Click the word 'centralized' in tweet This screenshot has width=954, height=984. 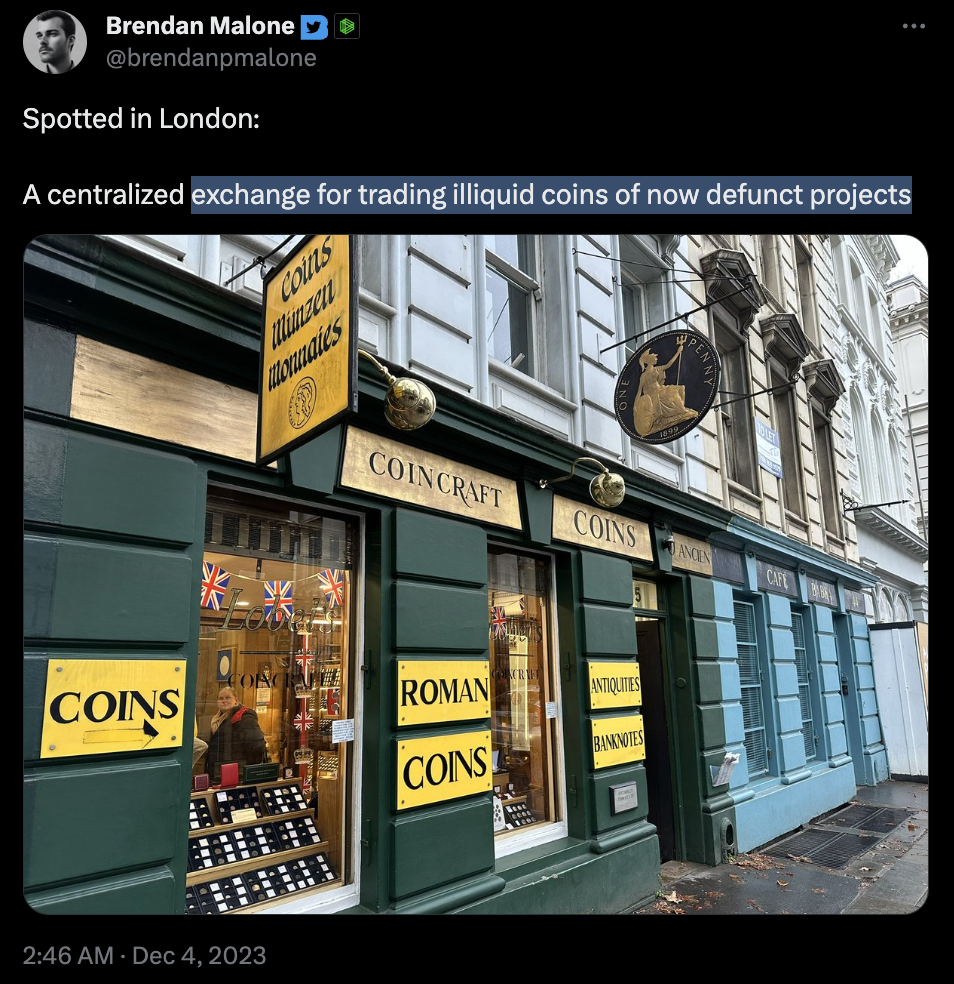(x=115, y=195)
